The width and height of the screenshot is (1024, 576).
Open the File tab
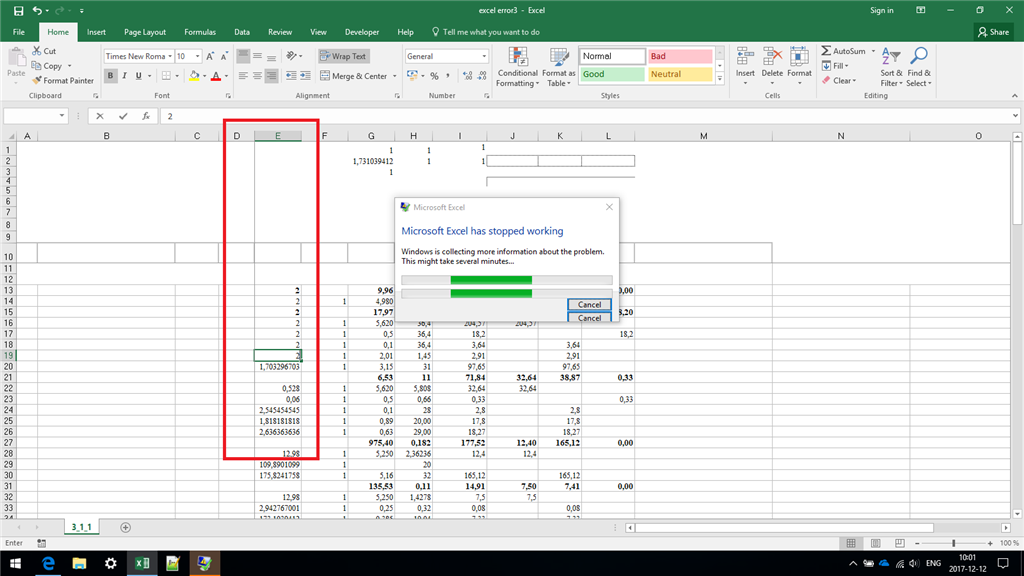pyautogui.click(x=19, y=32)
